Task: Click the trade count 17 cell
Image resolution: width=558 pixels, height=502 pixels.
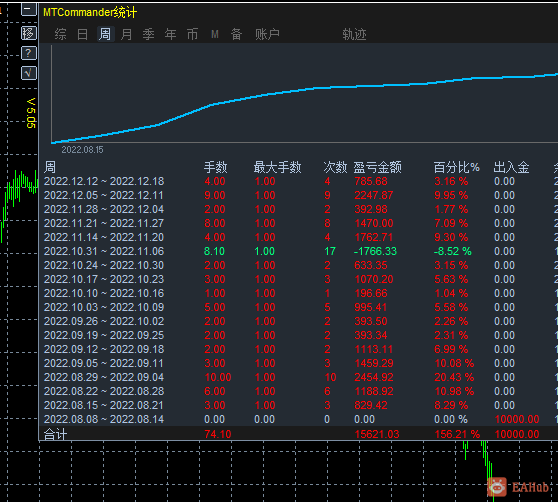Action: tap(330, 251)
